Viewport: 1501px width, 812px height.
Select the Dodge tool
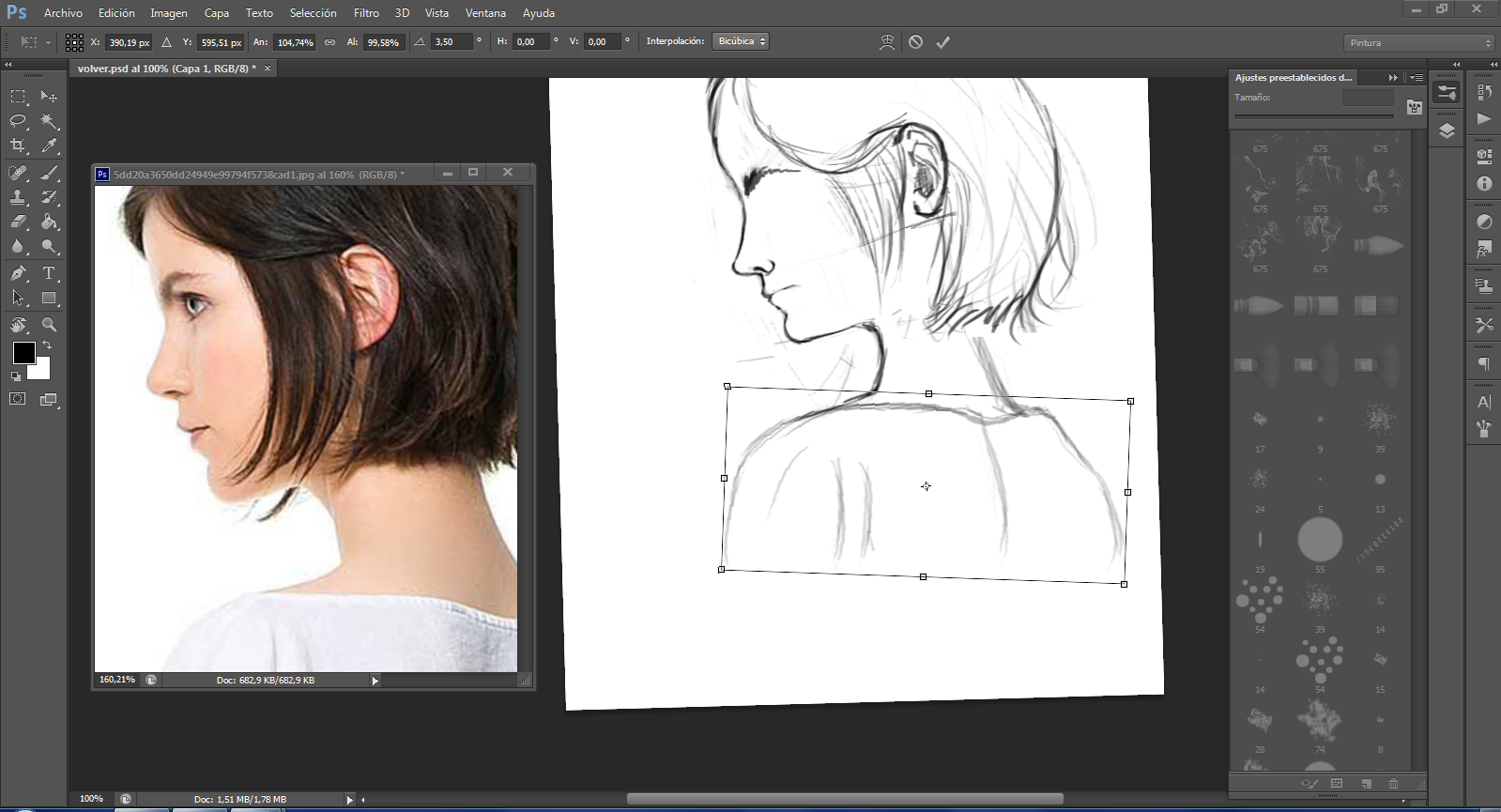coord(49,246)
